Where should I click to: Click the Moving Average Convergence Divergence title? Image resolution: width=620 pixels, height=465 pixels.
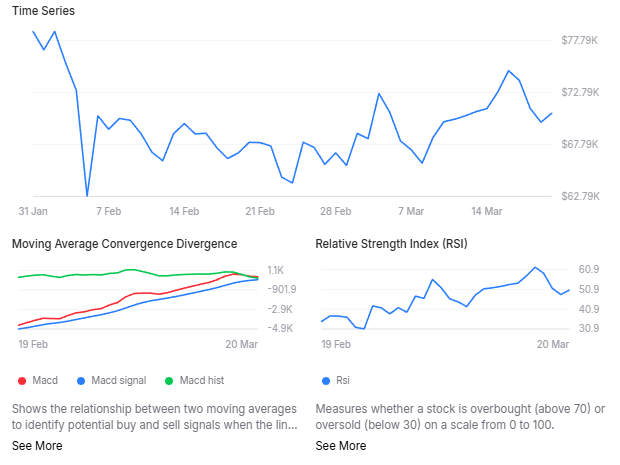(124, 243)
